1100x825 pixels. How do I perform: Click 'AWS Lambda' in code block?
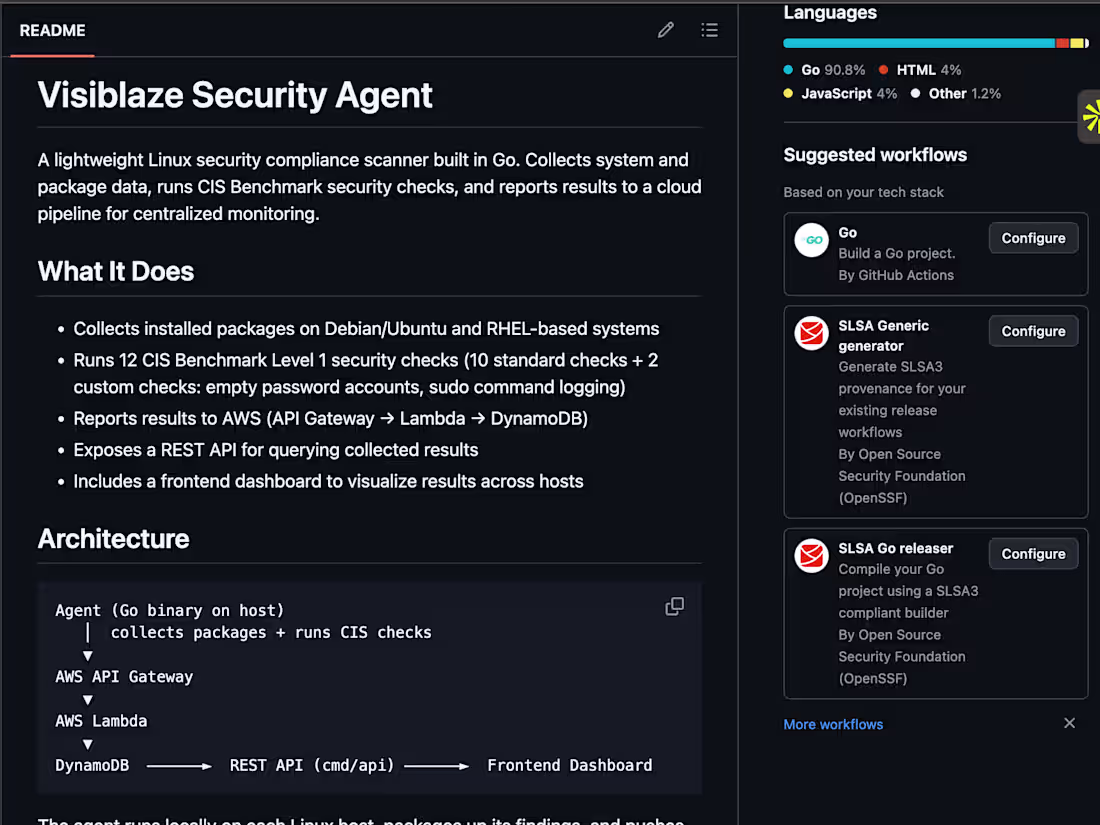tap(102, 721)
